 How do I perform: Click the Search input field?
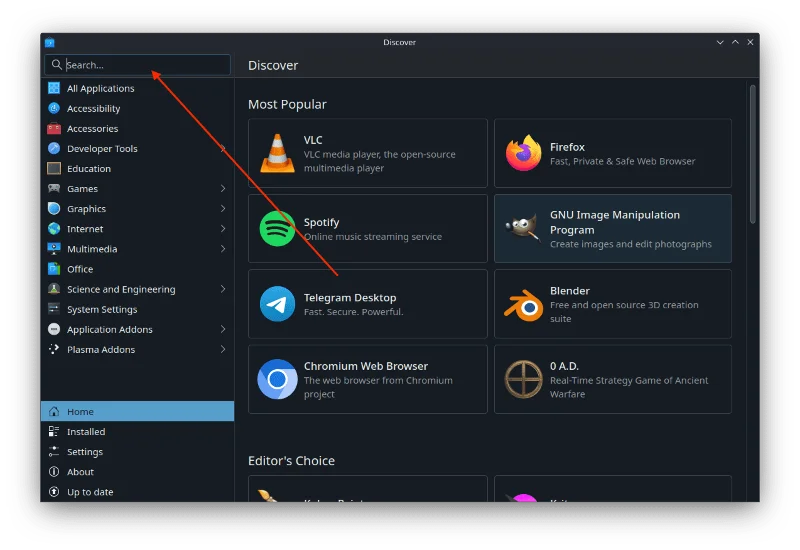(140, 65)
